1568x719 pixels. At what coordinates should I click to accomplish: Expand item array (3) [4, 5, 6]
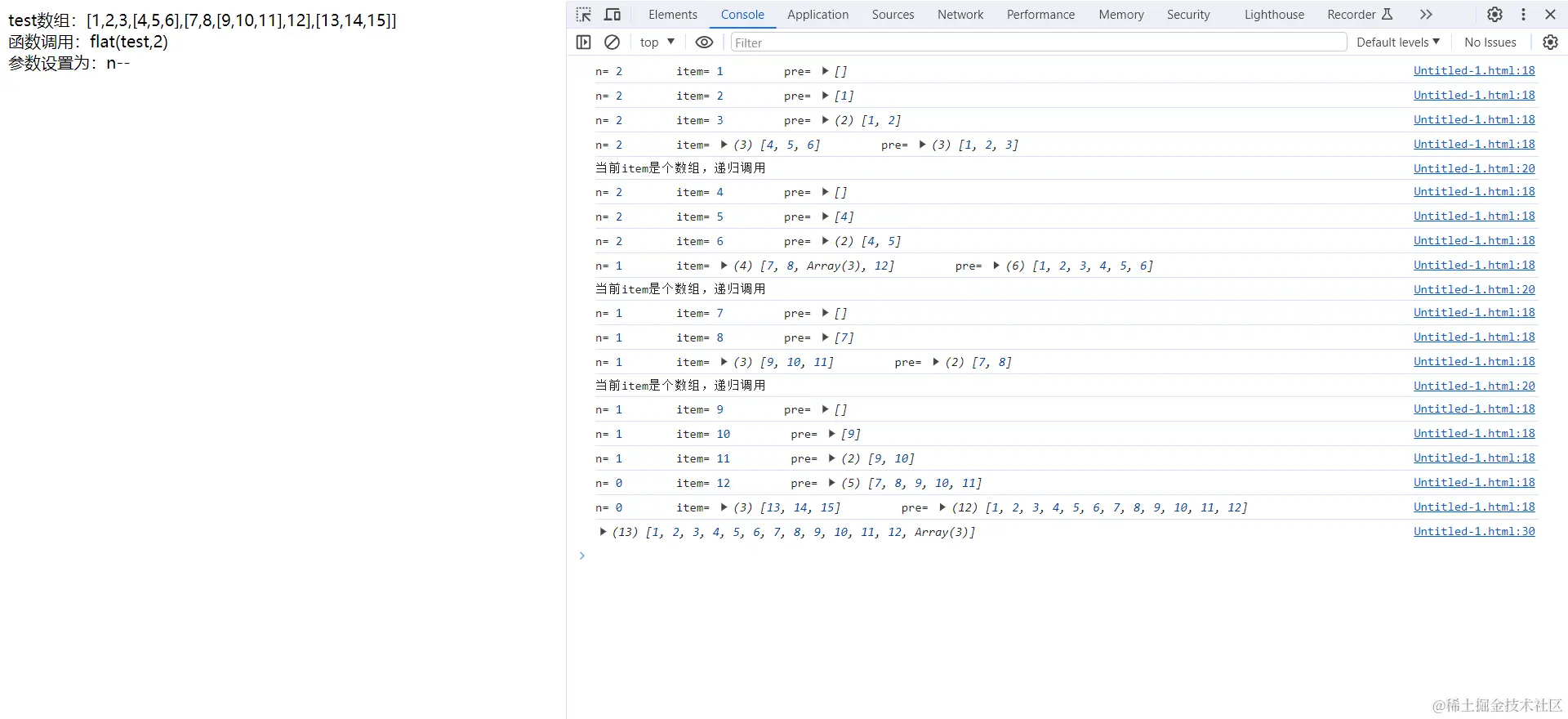(x=724, y=145)
